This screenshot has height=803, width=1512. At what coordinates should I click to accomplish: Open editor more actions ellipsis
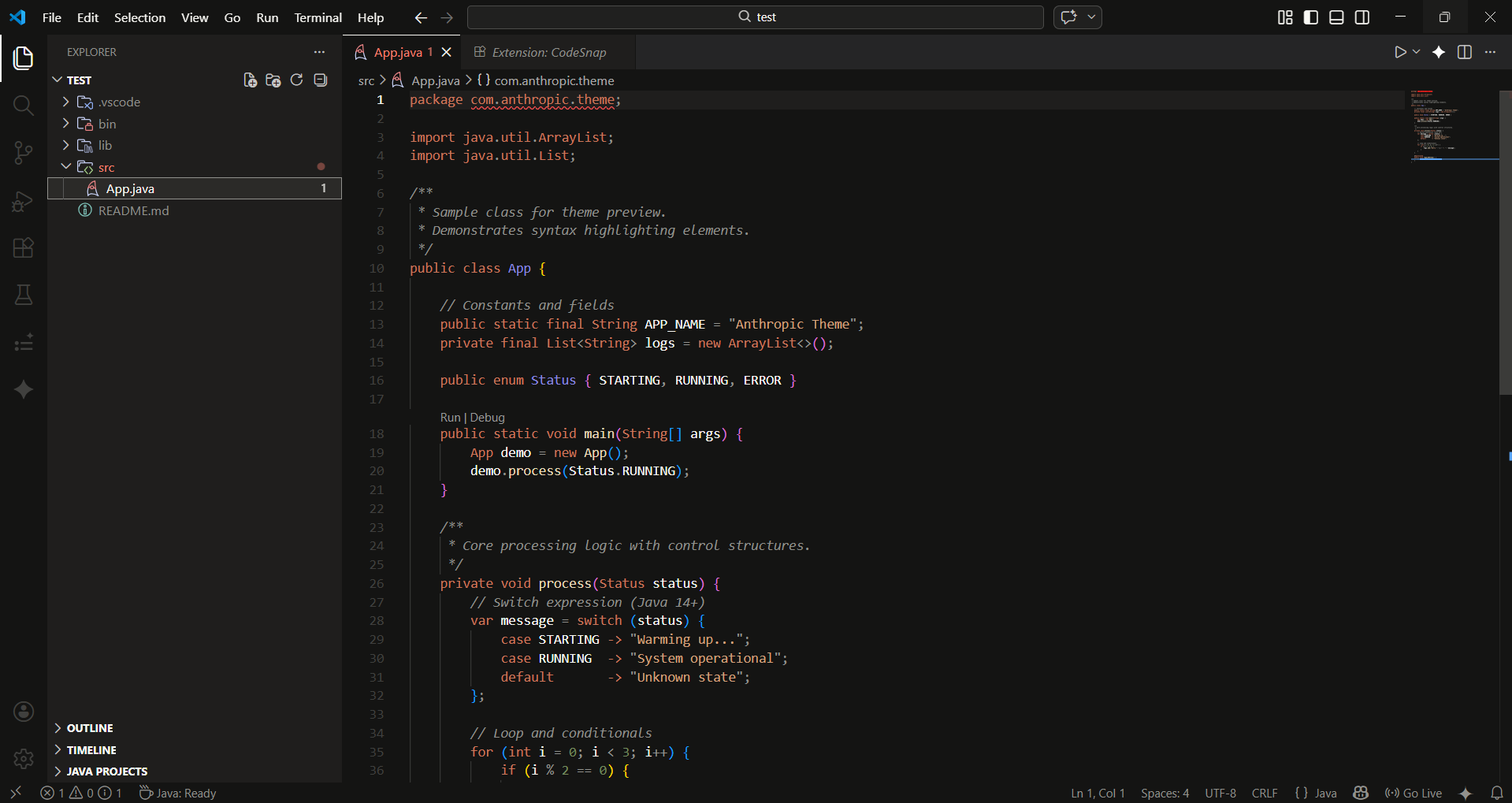(x=1490, y=52)
